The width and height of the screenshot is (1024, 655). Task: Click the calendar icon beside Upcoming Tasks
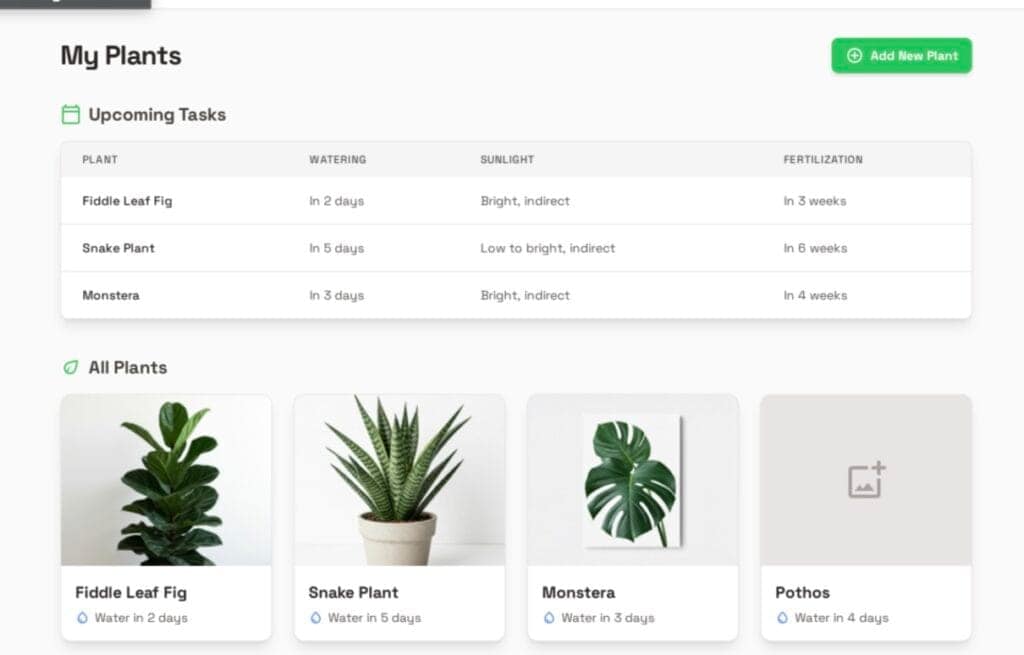pyautogui.click(x=70, y=115)
